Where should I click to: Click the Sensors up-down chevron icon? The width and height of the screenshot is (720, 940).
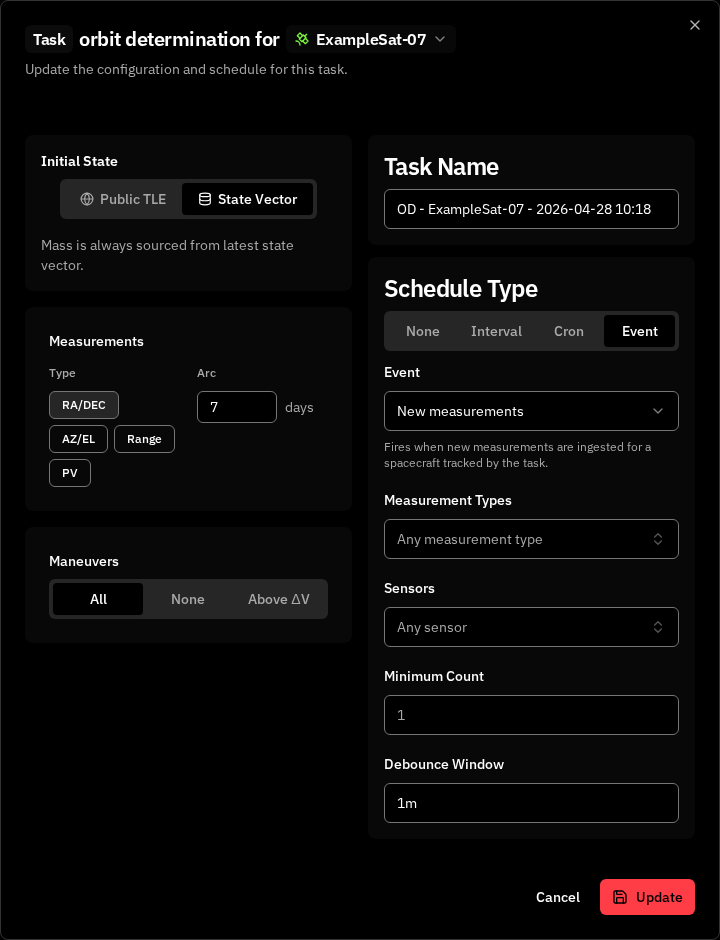(x=658, y=627)
